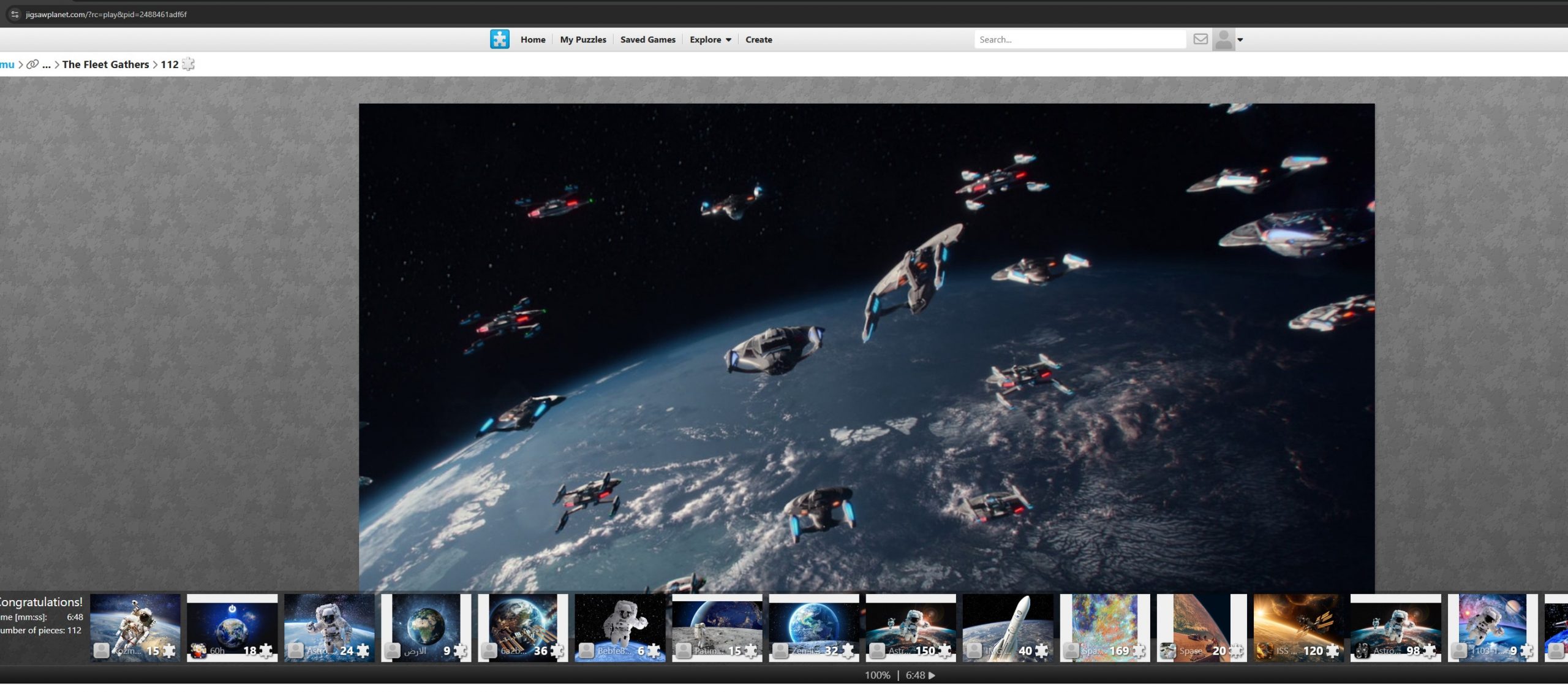Viewport: 1568px width, 692px height.
Task: Click the Create link
Action: tap(758, 40)
